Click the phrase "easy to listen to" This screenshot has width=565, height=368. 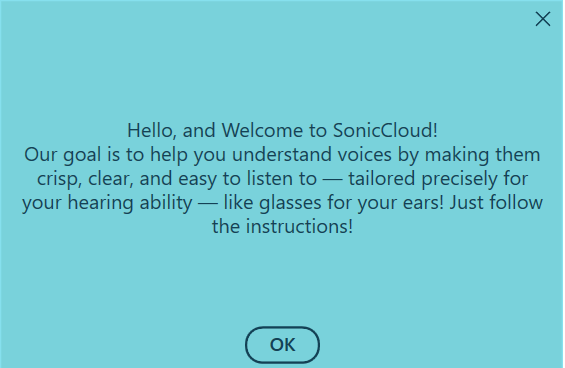pyautogui.click(x=247, y=179)
